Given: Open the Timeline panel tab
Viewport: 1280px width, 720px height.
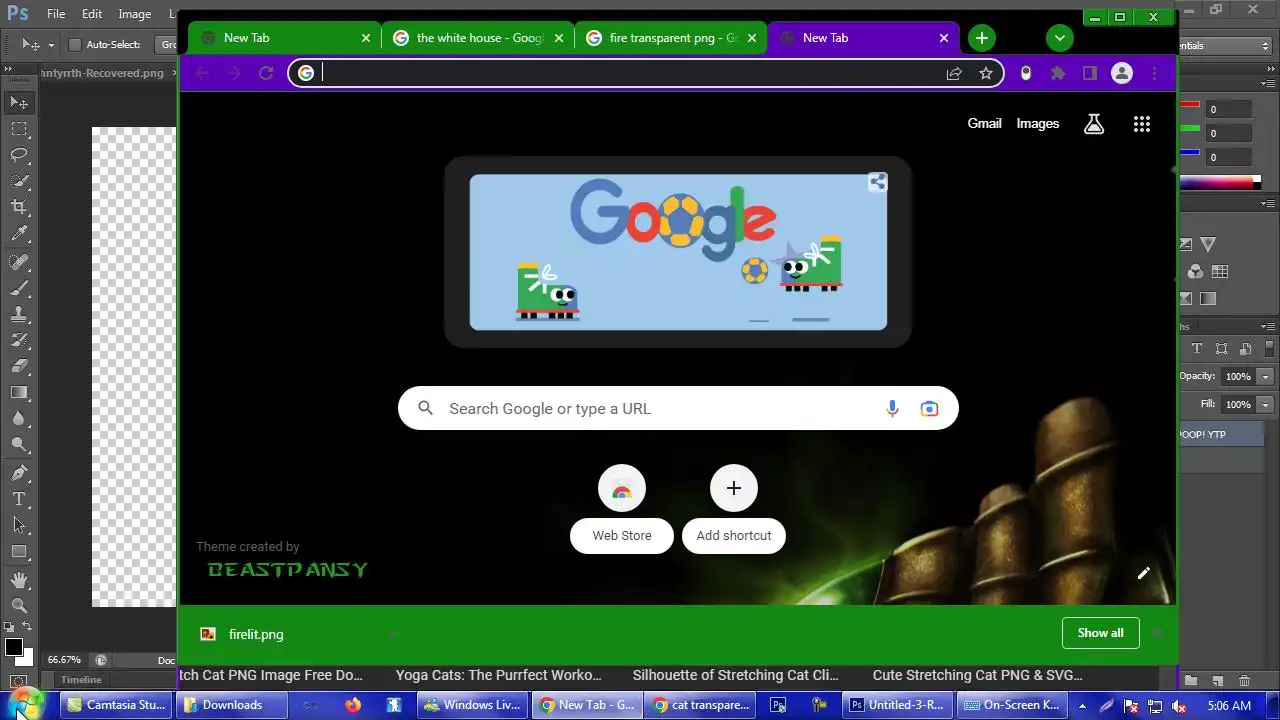Looking at the screenshot, I should click(81, 680).
